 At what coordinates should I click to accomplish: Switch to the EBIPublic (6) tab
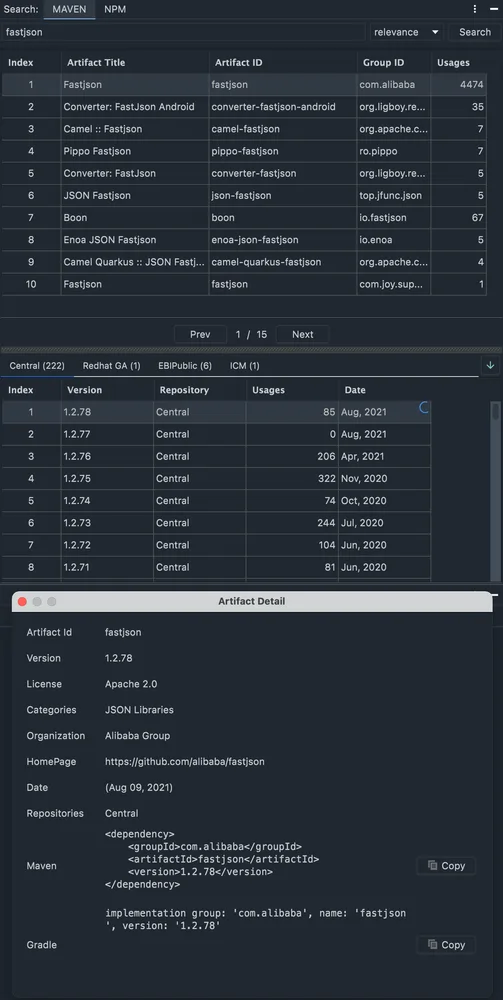(x=185, y=366)
